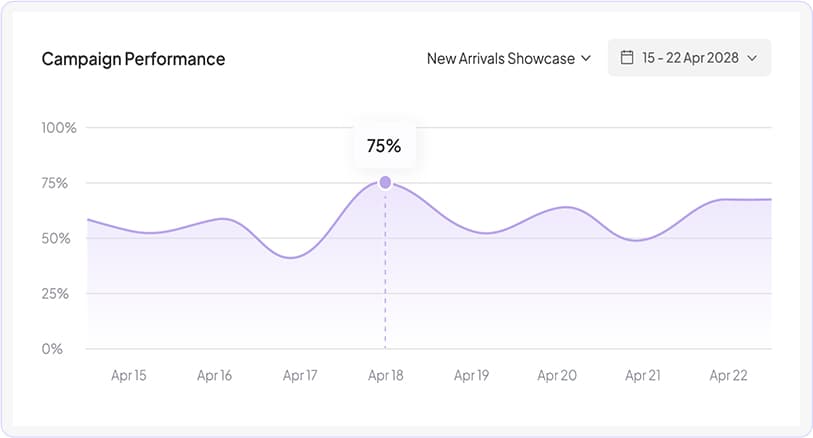Select the Apr 15 axis label

(128, 376)
